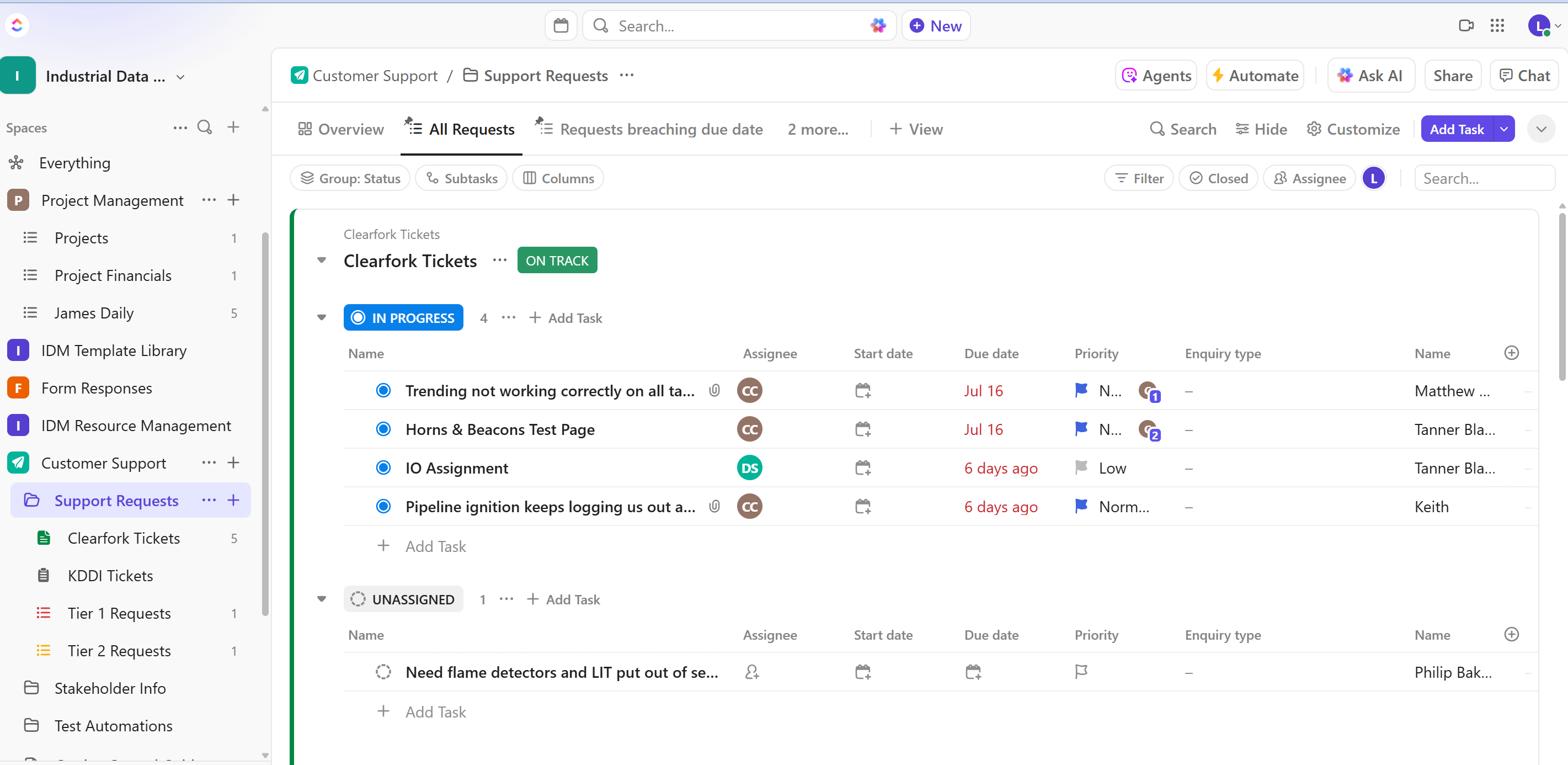This screenshot has height=765, width=1568.
Task: Open the calendar icon beside search bar
Action: point(561,25)
